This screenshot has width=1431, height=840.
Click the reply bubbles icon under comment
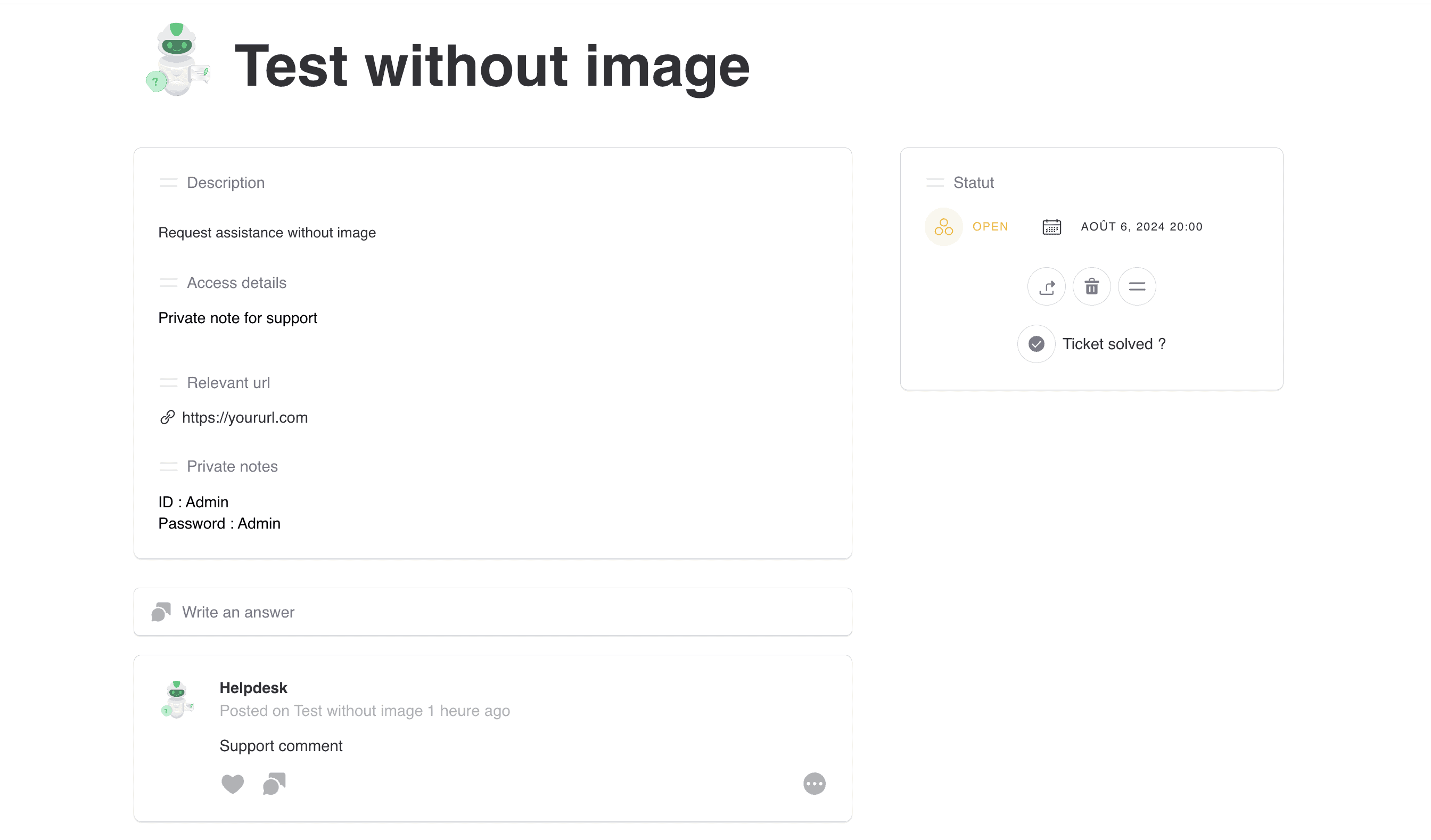[274, 784]
